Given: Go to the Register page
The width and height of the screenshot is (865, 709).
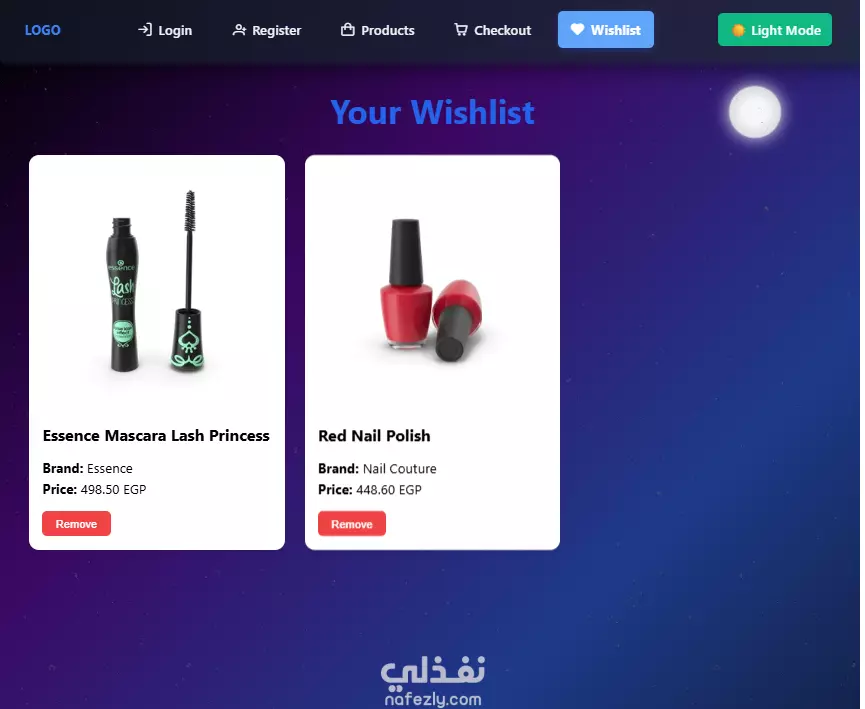Looking at the screenshot, I should point(267,30).
